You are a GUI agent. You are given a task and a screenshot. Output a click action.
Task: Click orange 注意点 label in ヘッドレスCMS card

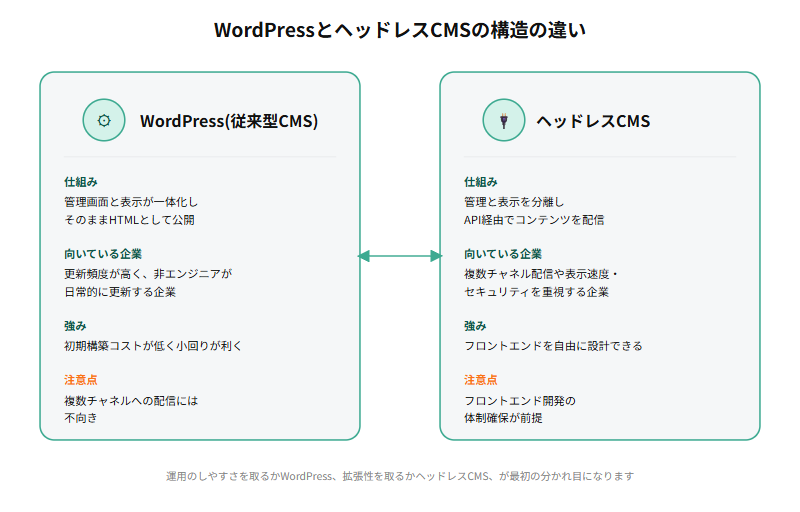(481, 380)
